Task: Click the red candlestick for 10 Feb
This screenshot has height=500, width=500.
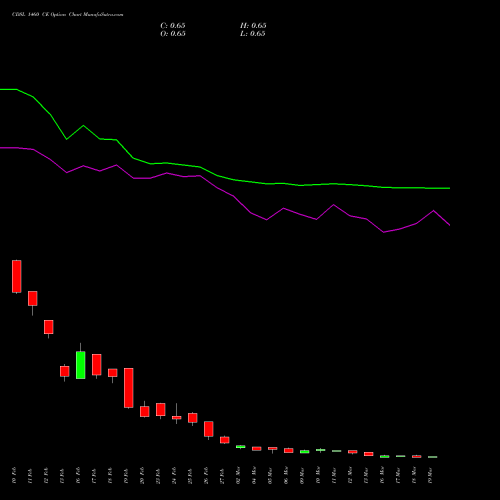Action: (x=17, y=276)
